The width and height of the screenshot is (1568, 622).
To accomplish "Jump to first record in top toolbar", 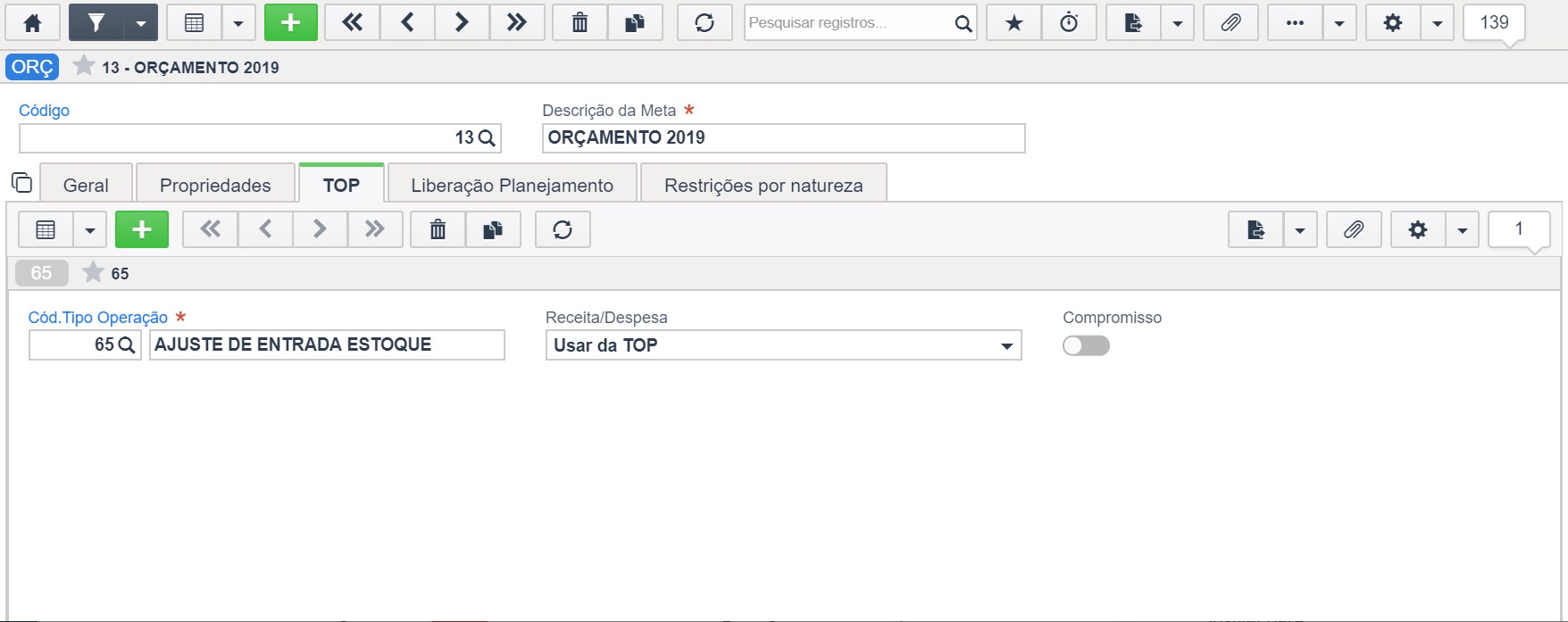I will pyautogui.click(x=353, y=23).
